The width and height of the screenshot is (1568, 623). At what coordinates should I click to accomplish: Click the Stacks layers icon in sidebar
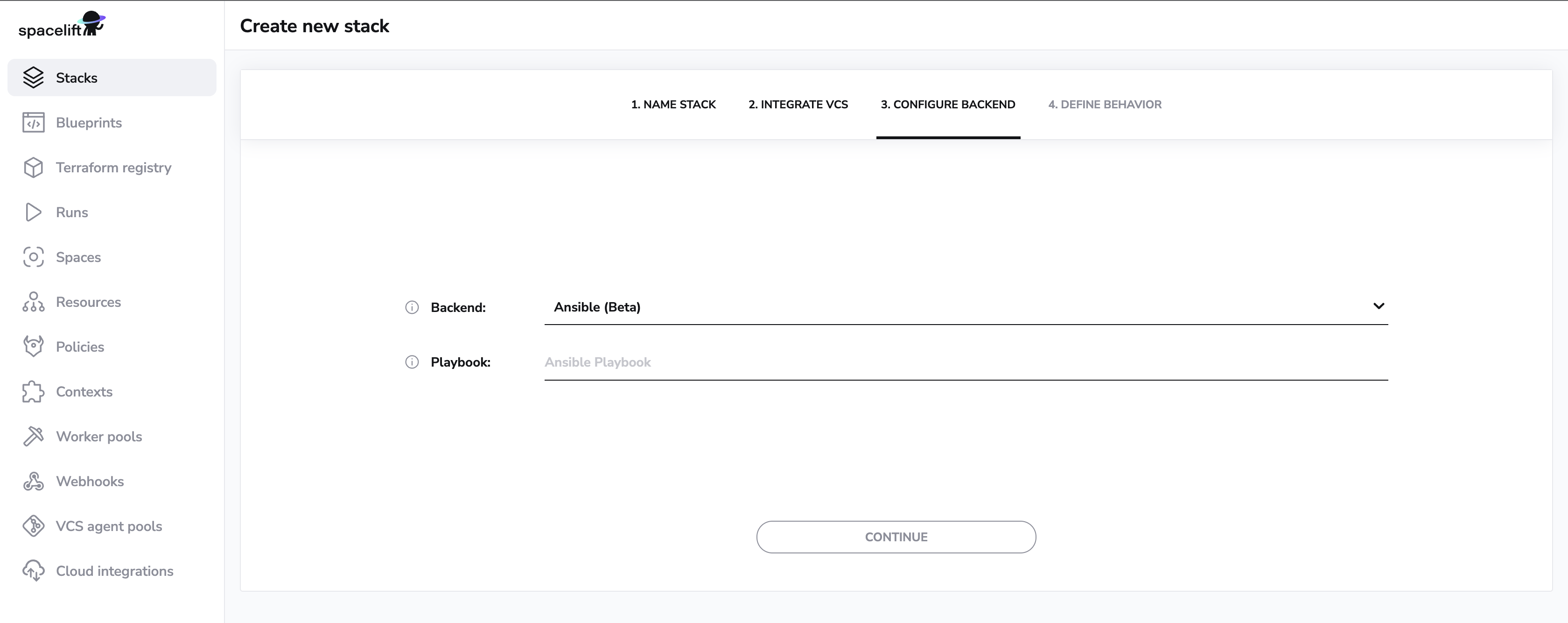[x=34, y=78]
